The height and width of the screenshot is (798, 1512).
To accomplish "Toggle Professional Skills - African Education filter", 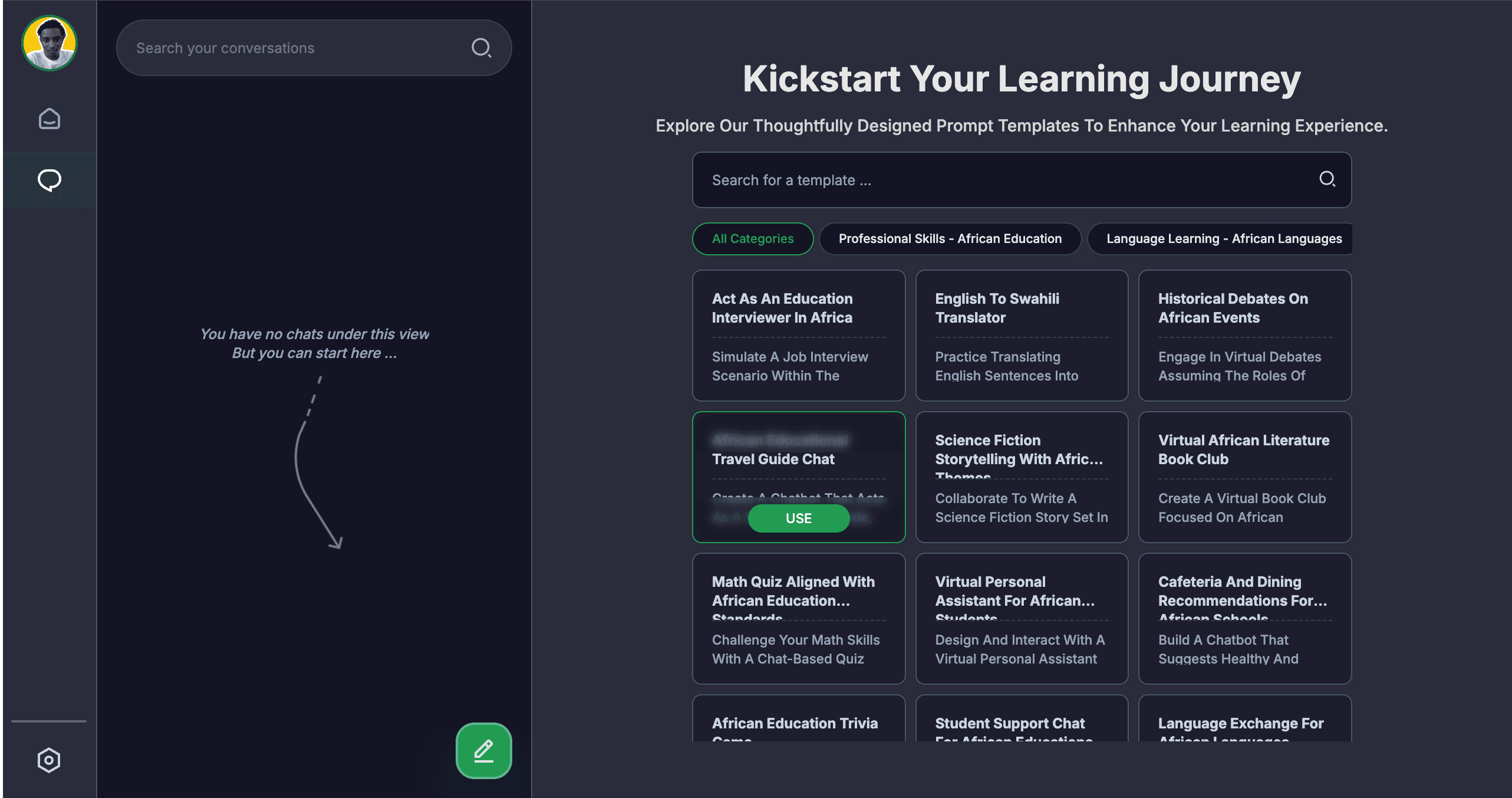I will tap(950, 238).
